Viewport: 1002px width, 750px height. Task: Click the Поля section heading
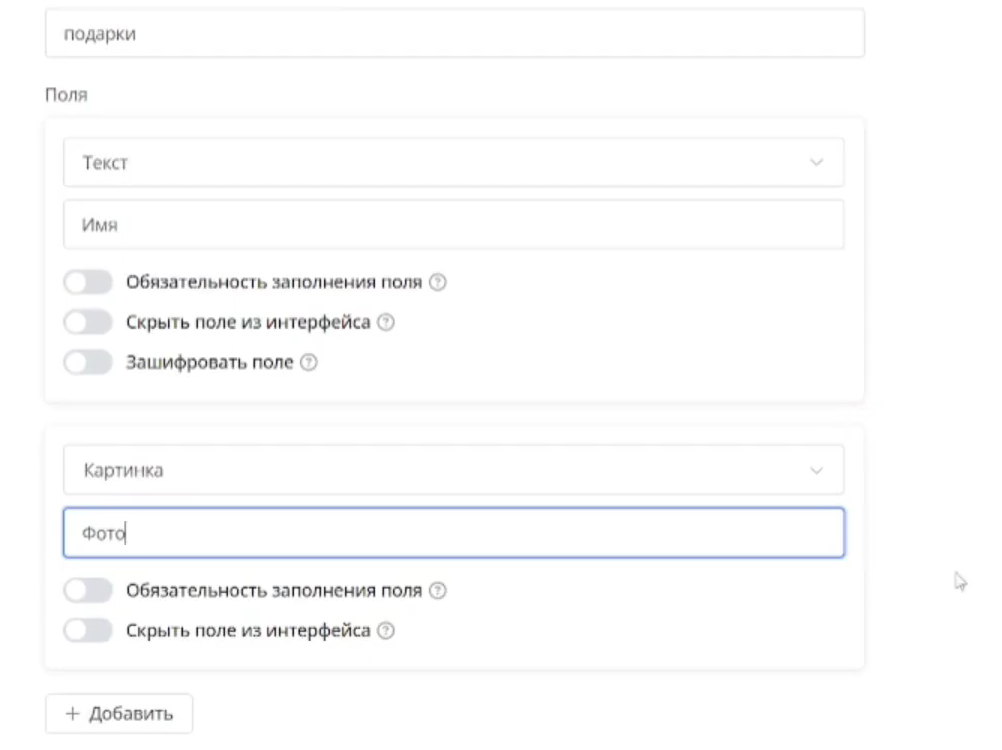coord(66,95)
